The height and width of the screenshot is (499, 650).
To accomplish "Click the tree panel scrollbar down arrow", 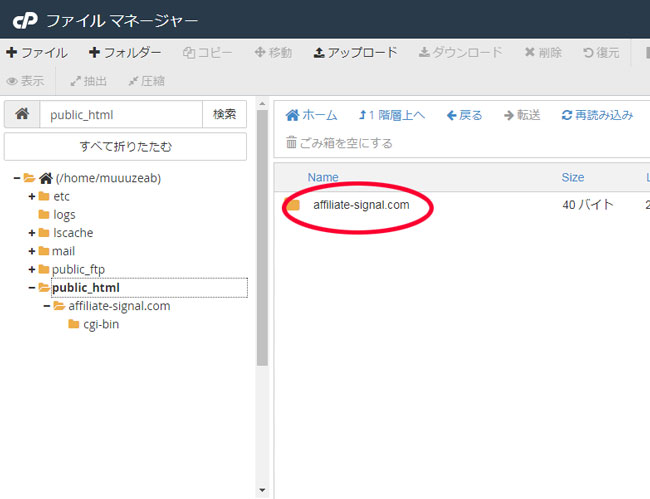I will click(x=262, y=490).
